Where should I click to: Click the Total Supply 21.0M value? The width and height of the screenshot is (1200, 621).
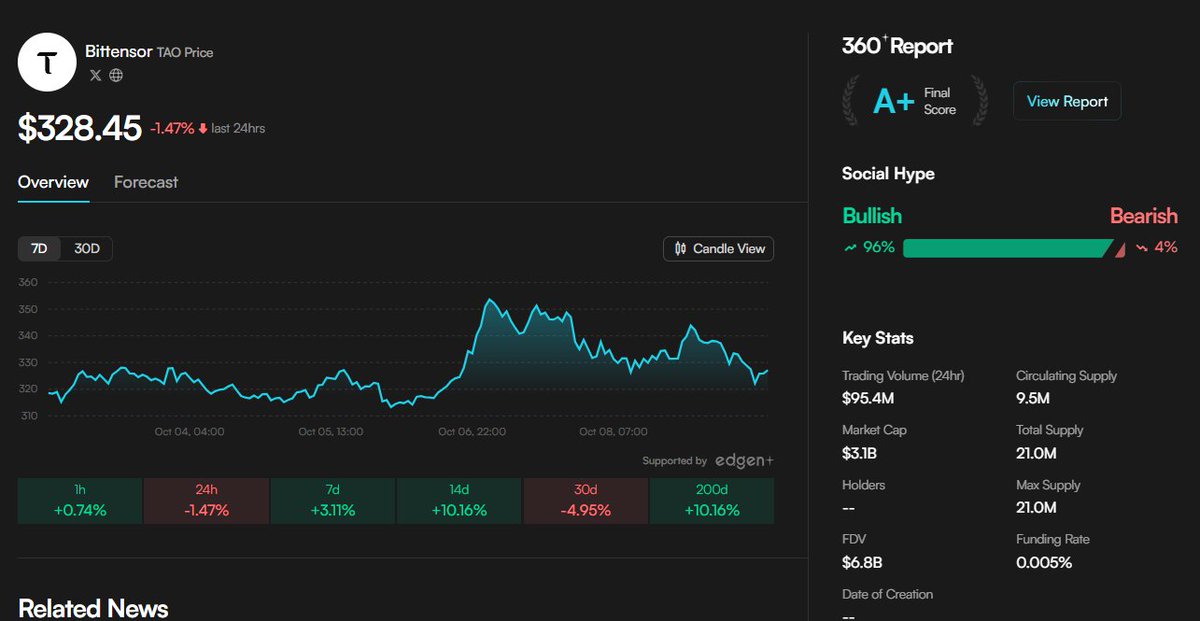pyautogui.click(x=1036, y=453)
